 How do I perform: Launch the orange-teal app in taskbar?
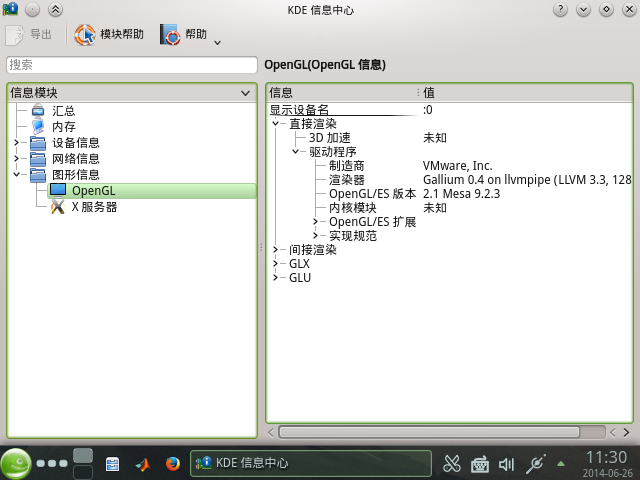coord(143,464)
